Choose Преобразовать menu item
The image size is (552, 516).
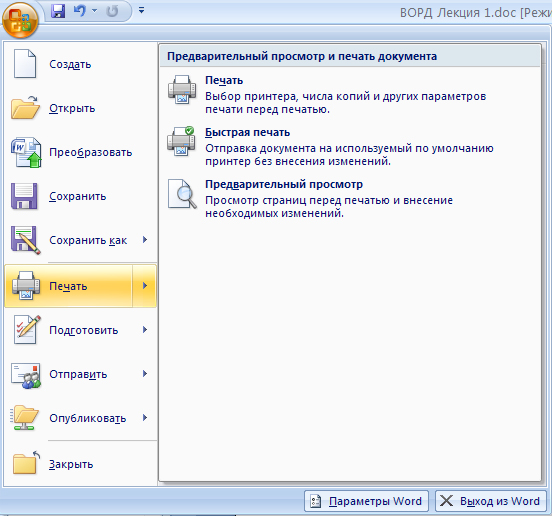pos(81,152)
